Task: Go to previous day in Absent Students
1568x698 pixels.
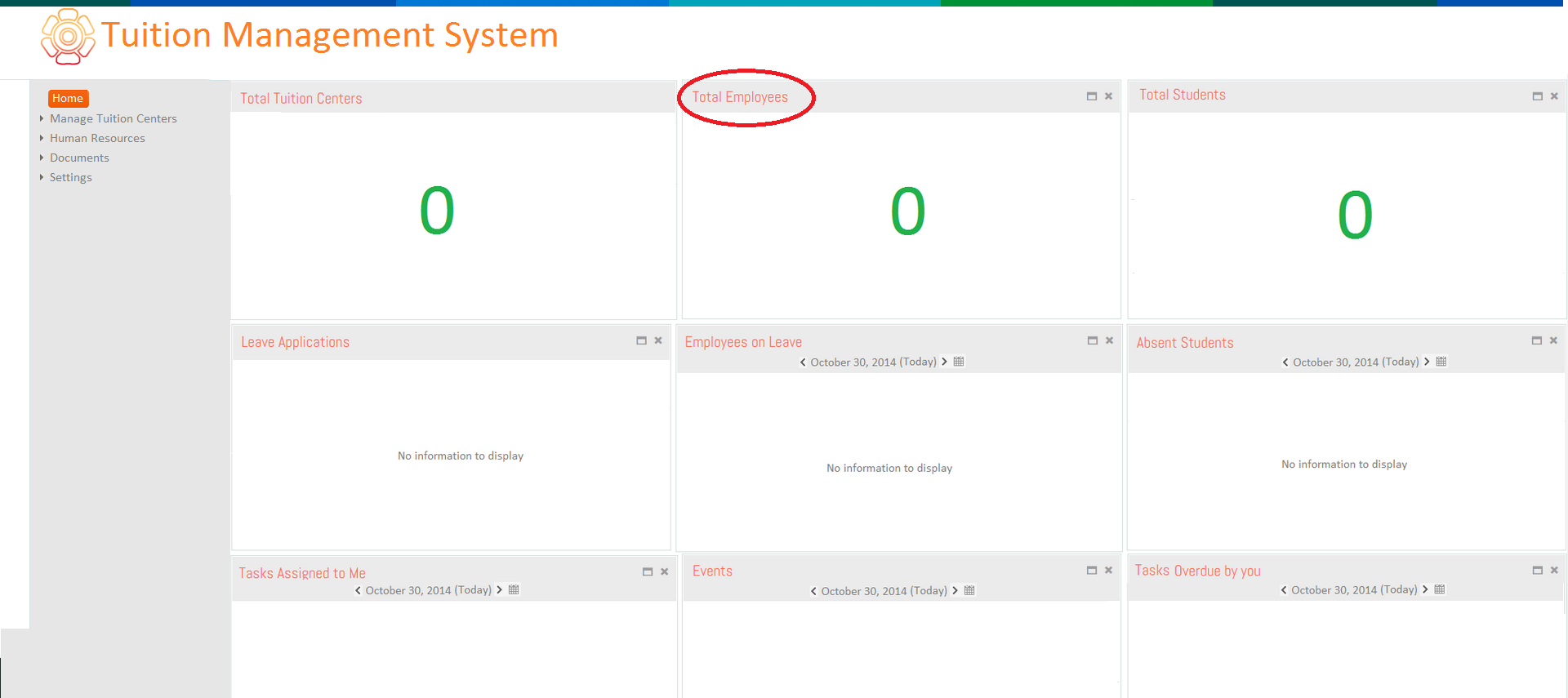Action: point(1285,362)
